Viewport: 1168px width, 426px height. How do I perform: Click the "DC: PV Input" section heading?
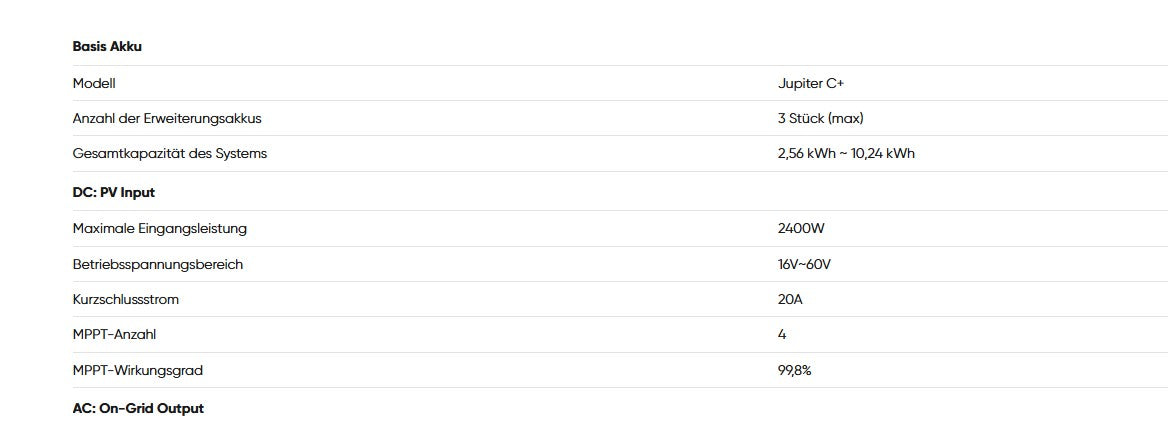[x=114, y=192]
